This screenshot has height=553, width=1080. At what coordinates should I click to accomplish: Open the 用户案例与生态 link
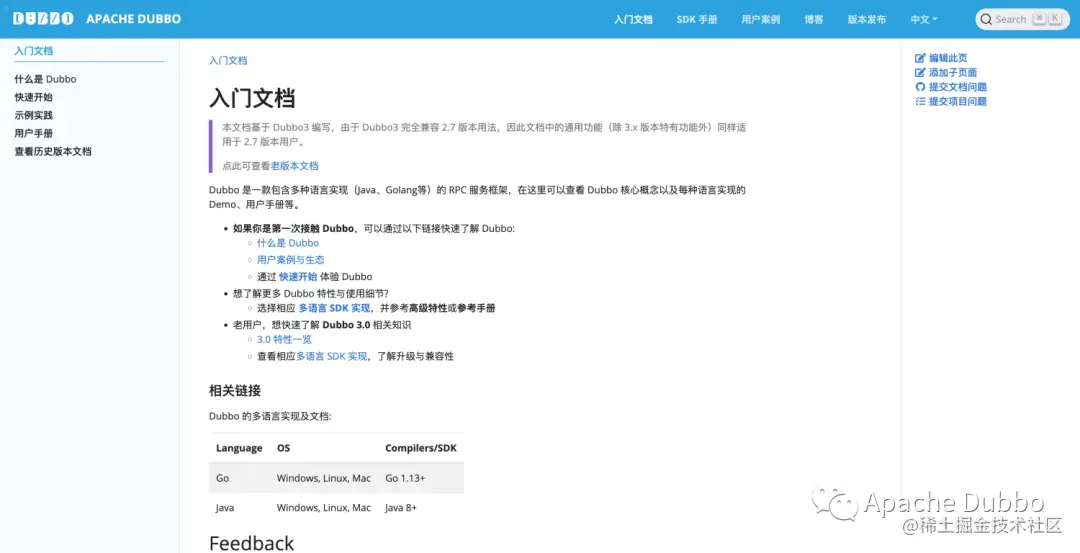click(291, 260)
